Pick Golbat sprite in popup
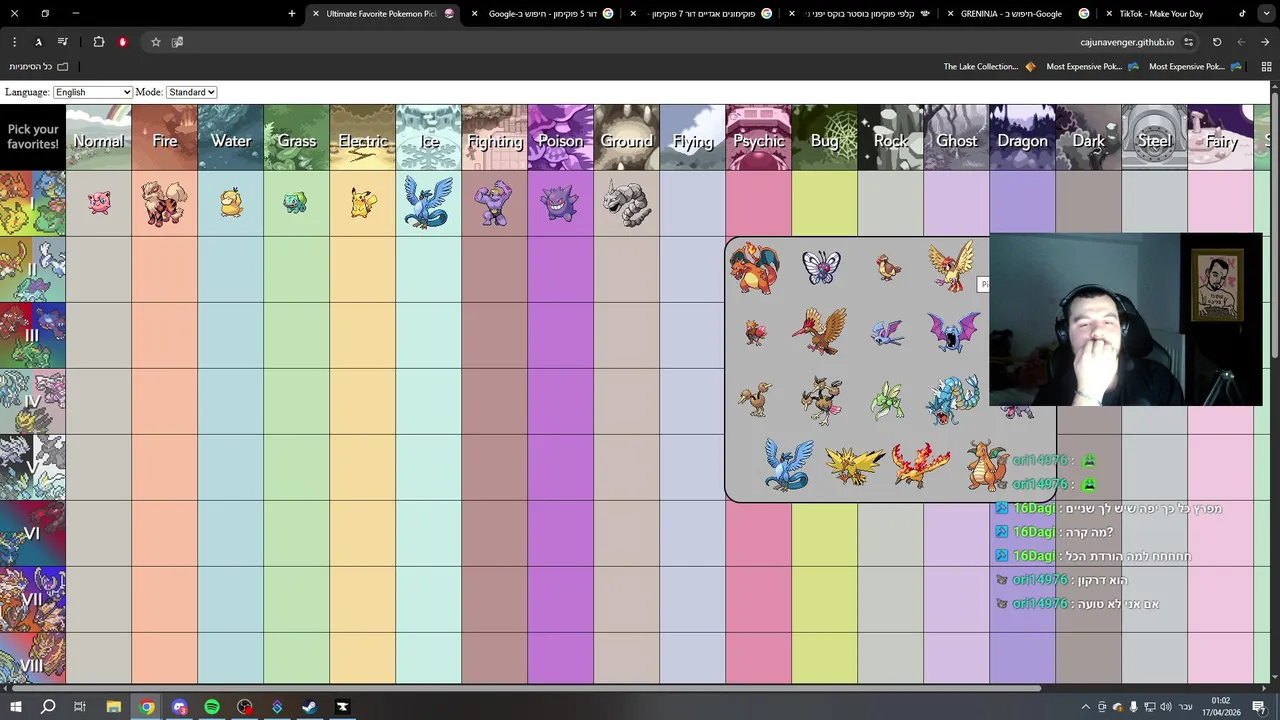1280x720 pixels. point(953,333)
